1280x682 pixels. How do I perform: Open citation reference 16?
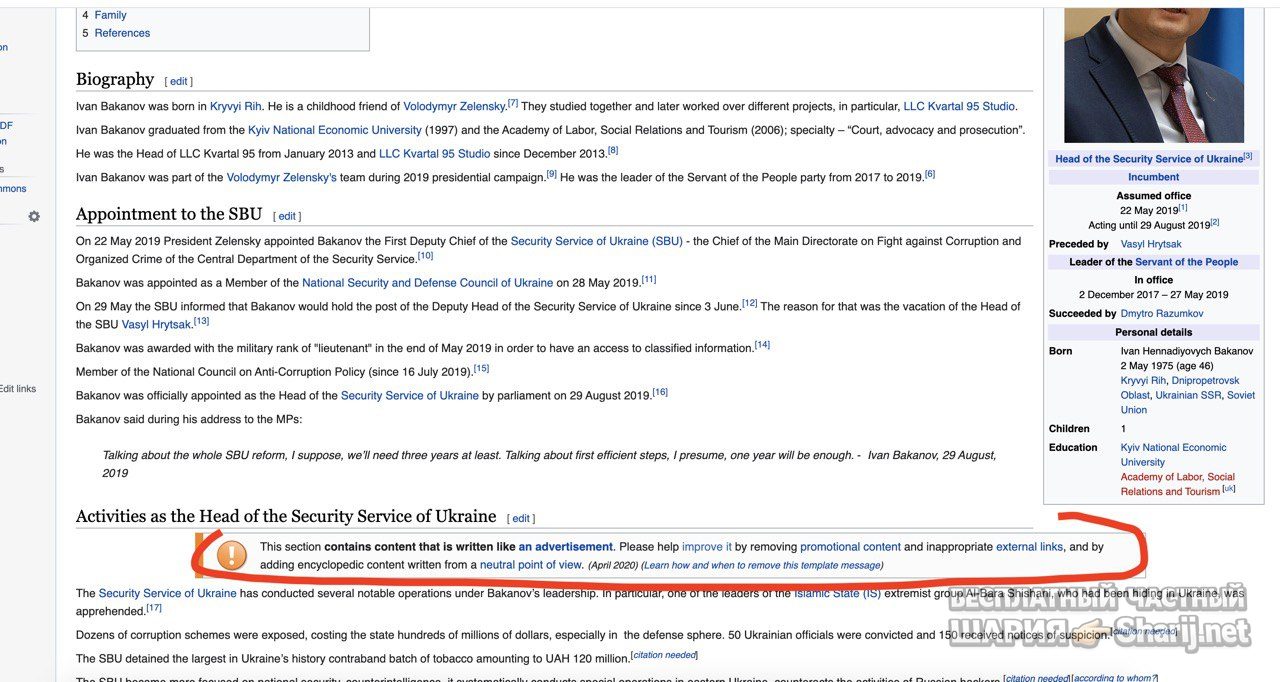660,393
